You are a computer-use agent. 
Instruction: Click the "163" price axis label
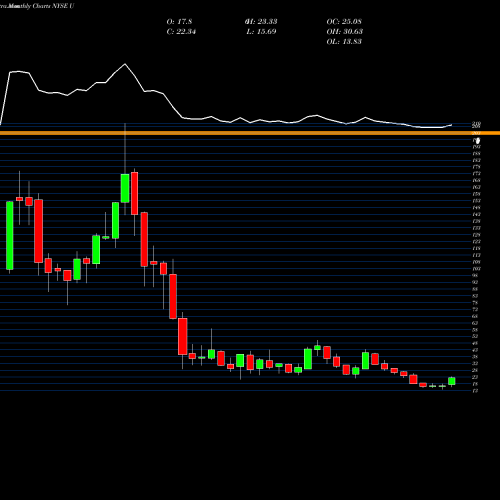tap(476, 187)
